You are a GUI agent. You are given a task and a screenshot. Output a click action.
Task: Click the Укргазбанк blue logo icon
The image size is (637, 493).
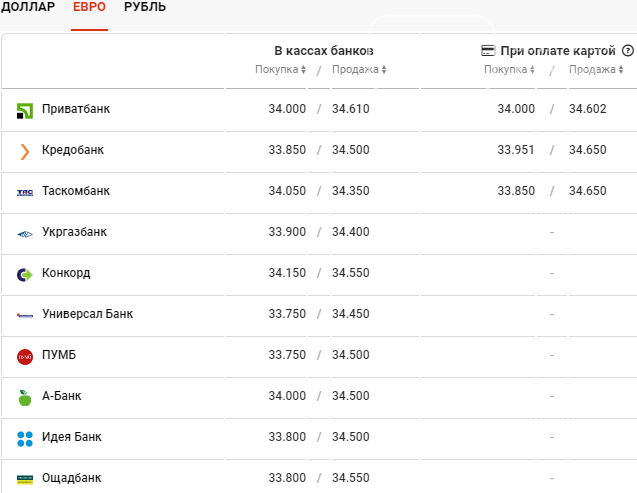(25, 234)
